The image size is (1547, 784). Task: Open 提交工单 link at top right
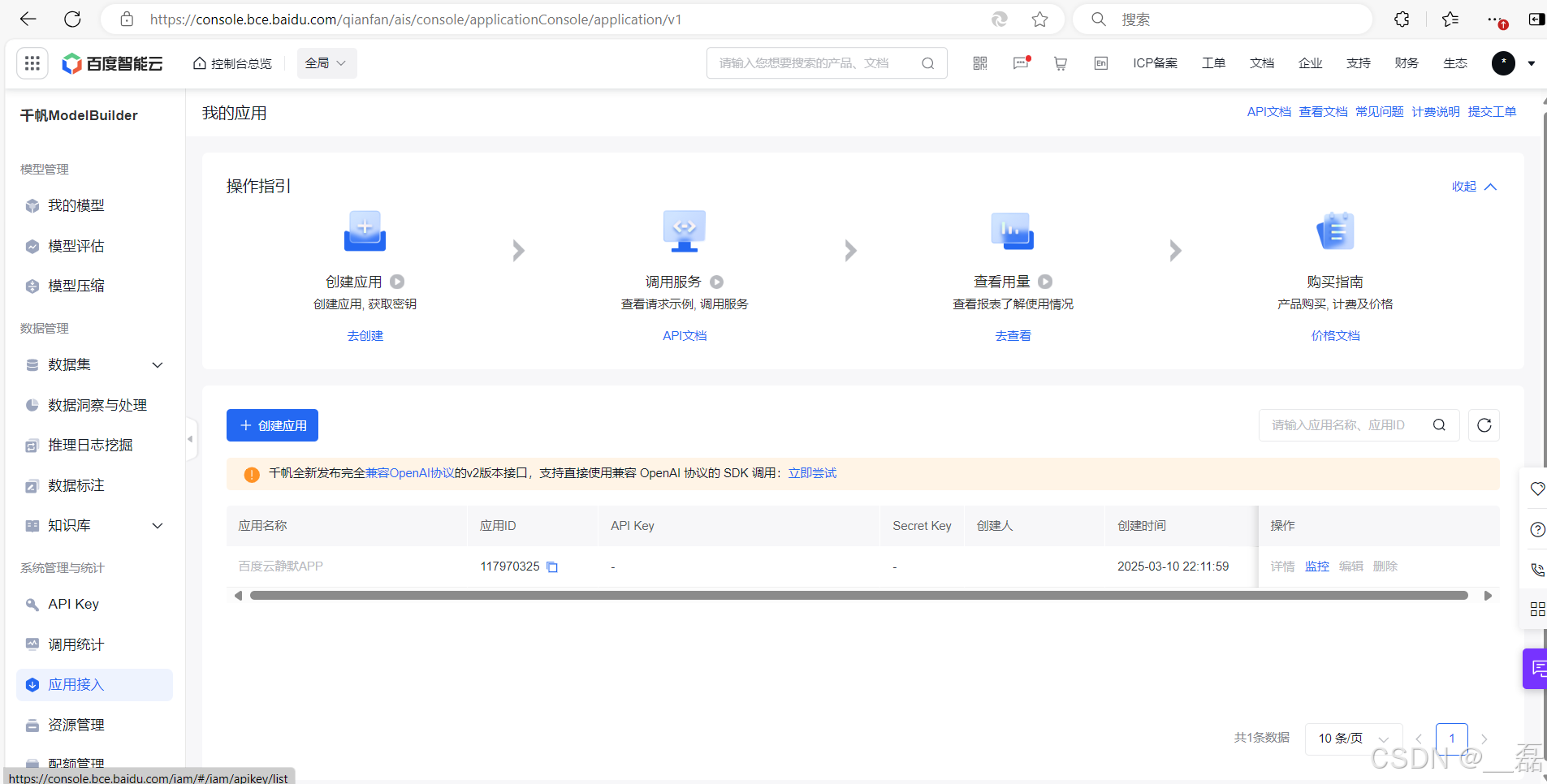1493,112
